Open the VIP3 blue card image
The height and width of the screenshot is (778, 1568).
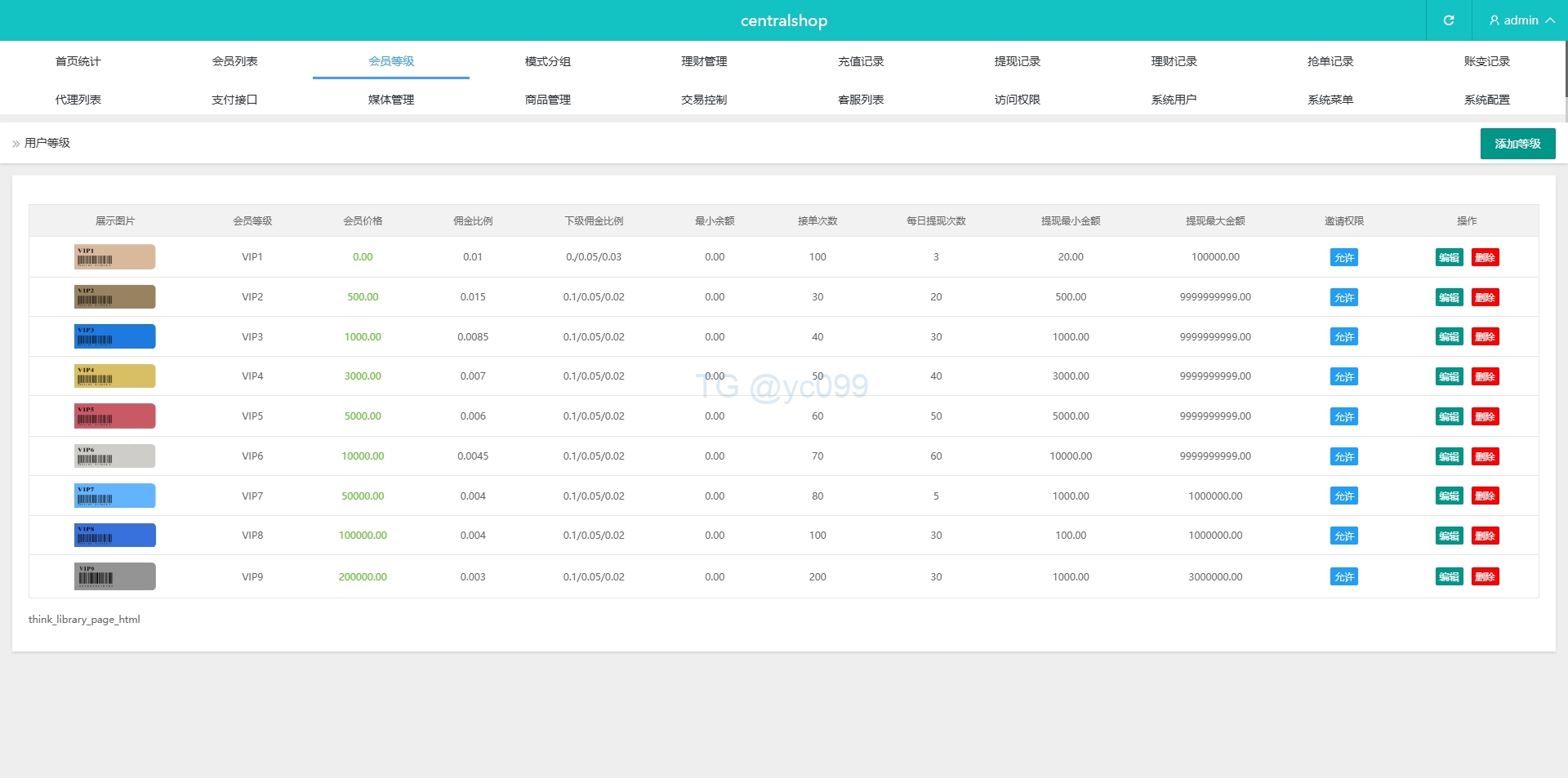pos(114,336)
